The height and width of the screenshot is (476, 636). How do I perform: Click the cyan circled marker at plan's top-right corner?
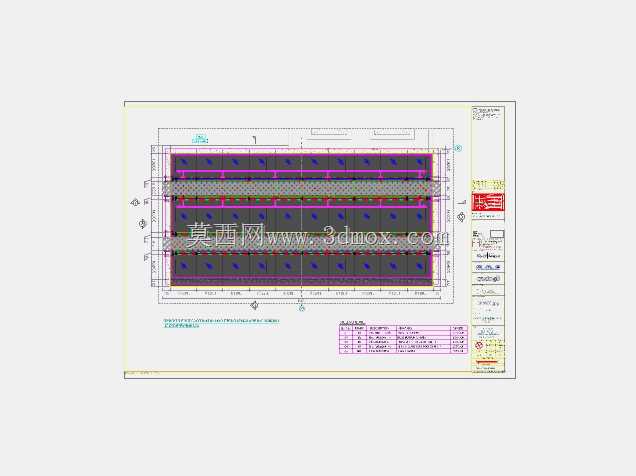pos(458,148)
